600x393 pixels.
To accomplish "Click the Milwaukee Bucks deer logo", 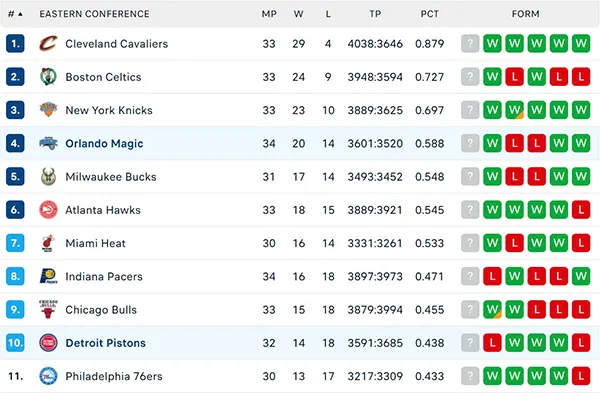I will click(49, 176).
